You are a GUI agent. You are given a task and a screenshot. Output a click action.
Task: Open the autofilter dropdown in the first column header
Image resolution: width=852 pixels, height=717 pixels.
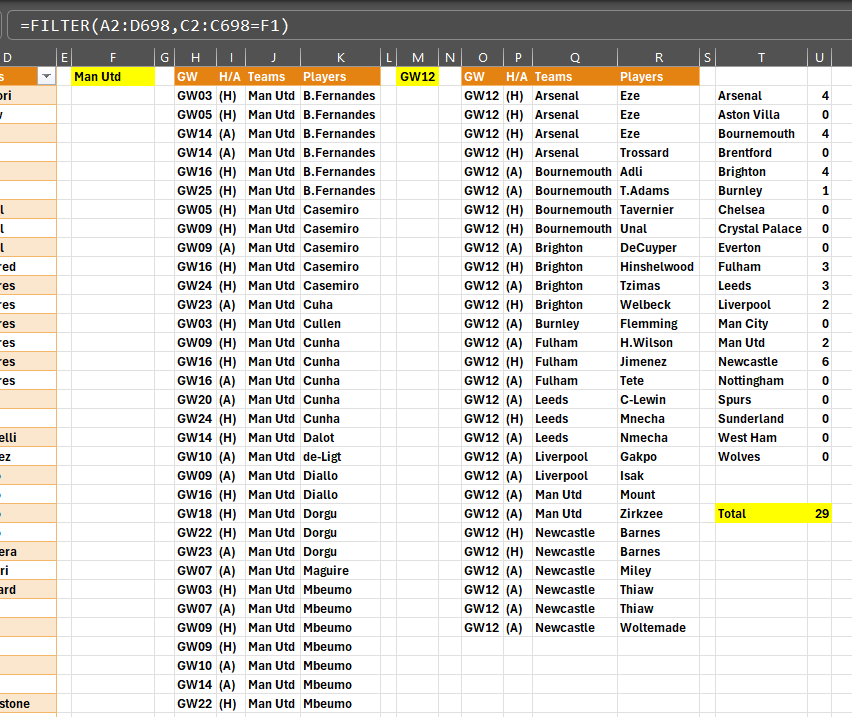(46, 76)
